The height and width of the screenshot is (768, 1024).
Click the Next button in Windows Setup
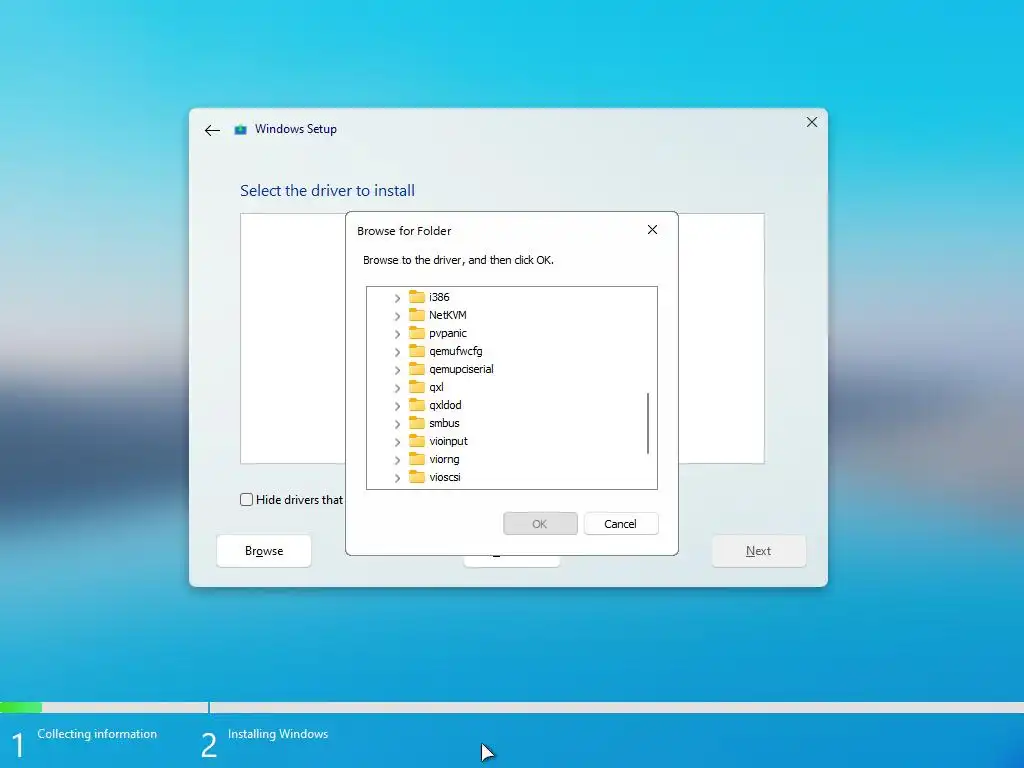click(758, 551)
